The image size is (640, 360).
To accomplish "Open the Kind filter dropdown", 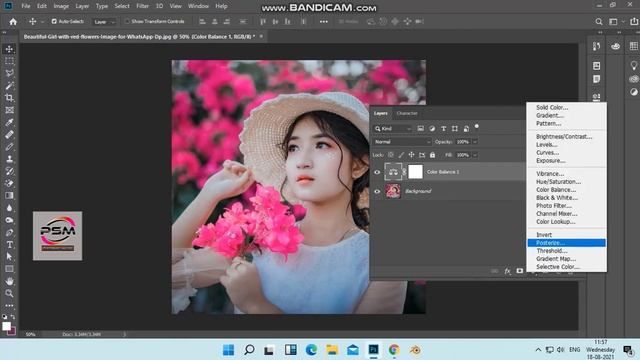I will click(393, 129).
